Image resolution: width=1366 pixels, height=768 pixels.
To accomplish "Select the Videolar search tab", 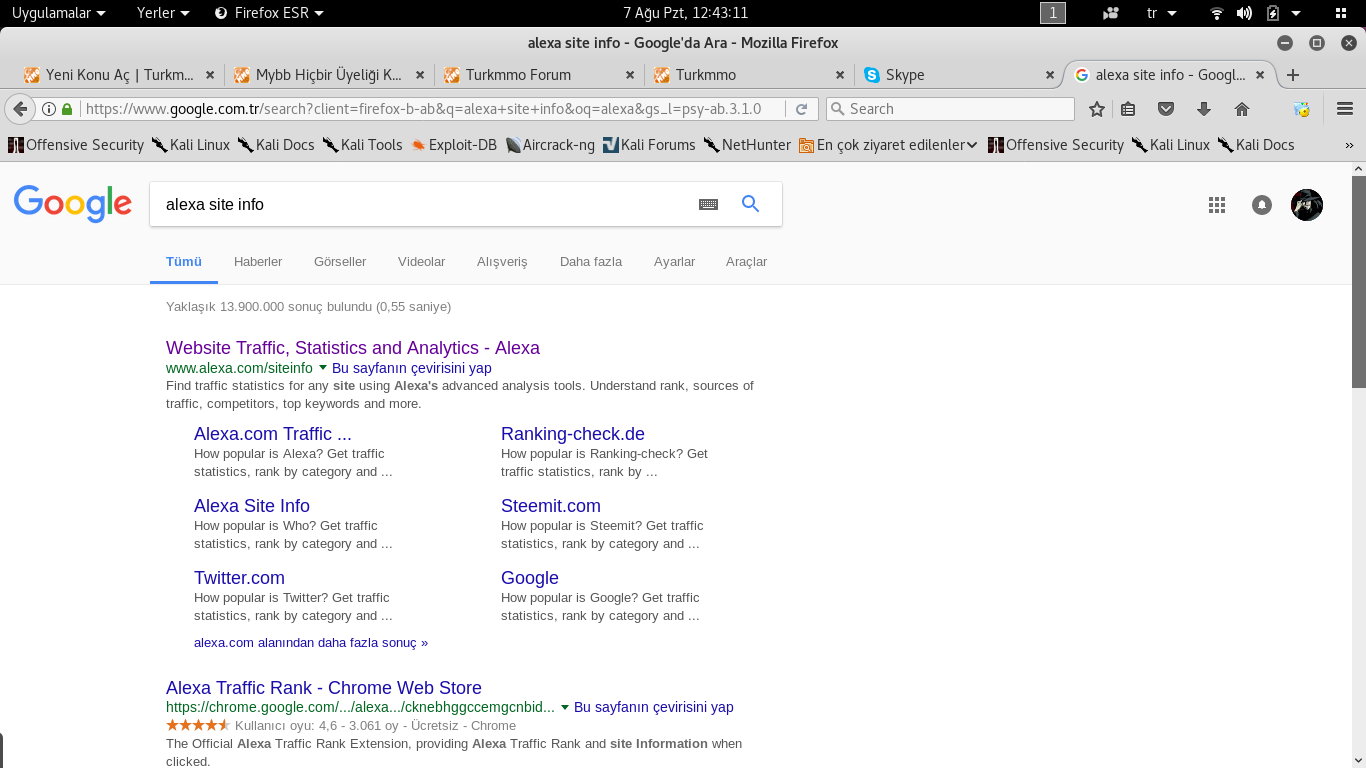I will point(422,262).
